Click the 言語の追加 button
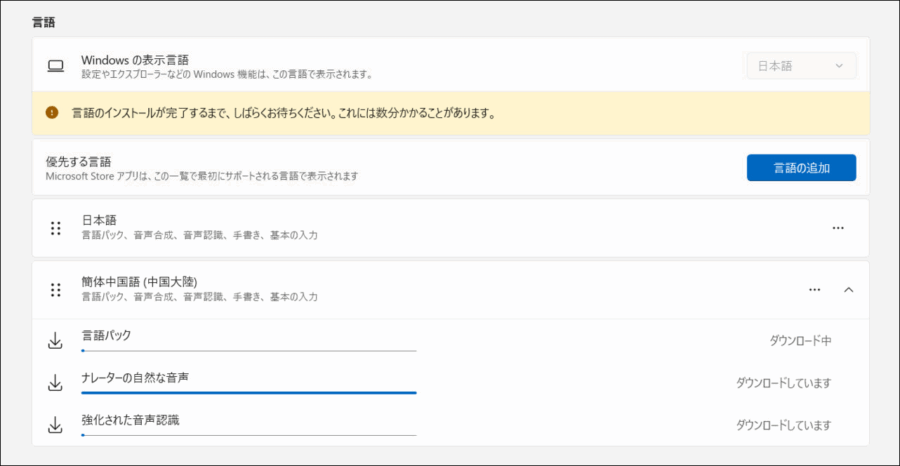Image resolution: width=900 pixels, height=466 pixels. pyautogui.click(x=801, y=168)
